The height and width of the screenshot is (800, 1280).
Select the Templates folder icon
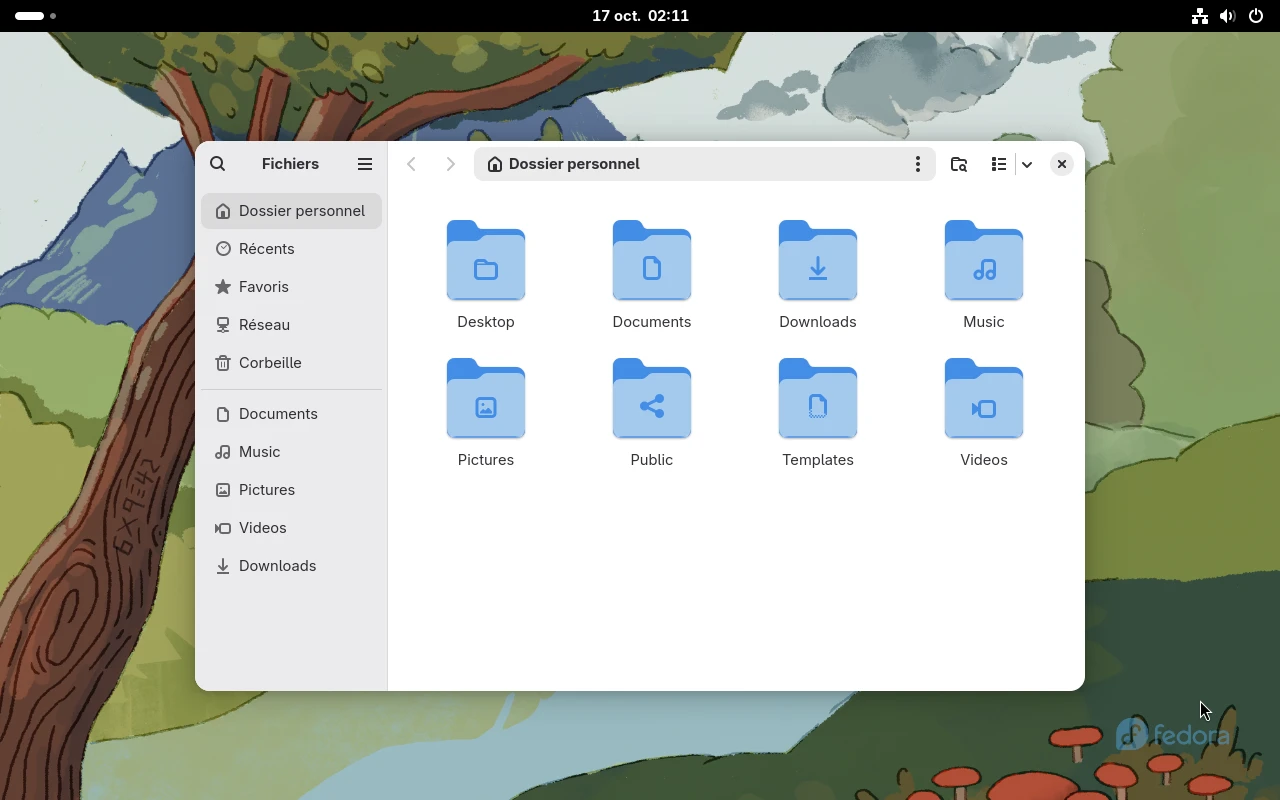pos(818,399)
